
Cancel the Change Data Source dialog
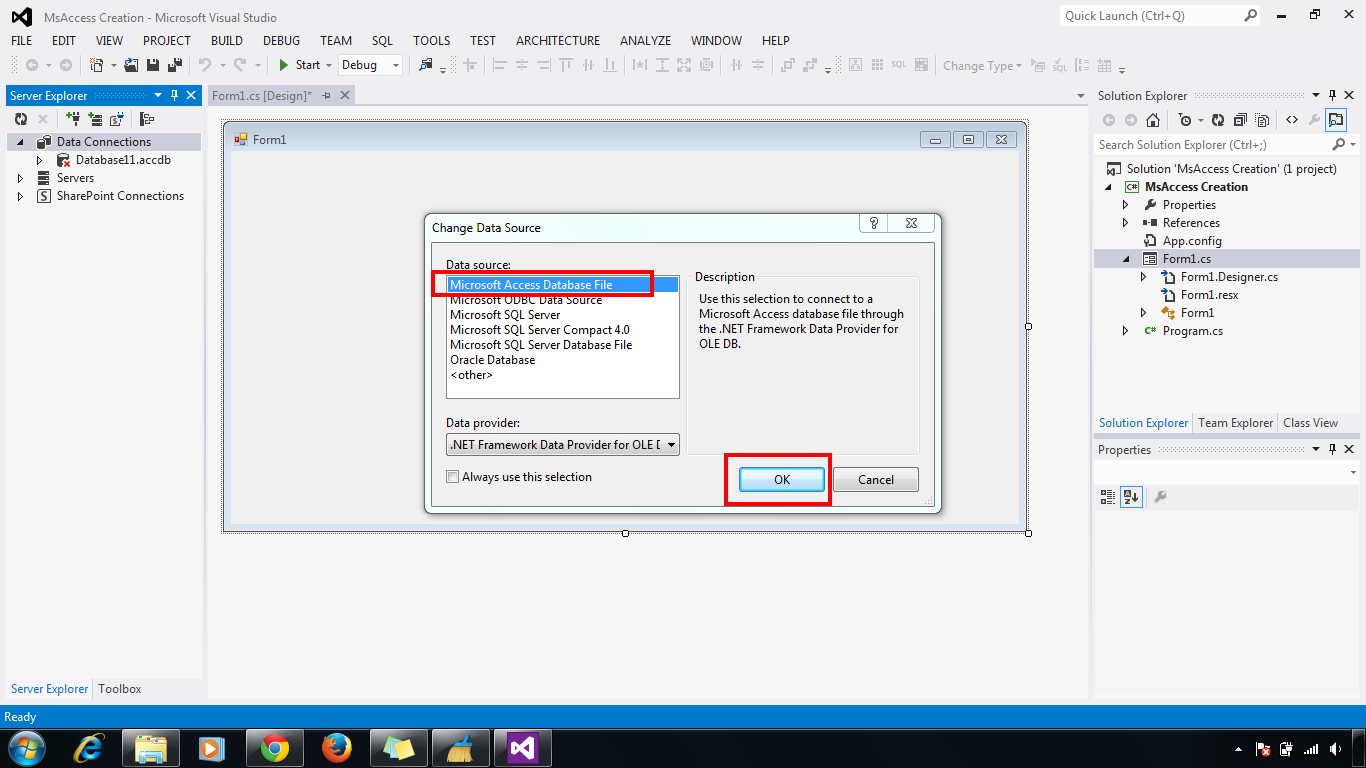coord(875,479)
